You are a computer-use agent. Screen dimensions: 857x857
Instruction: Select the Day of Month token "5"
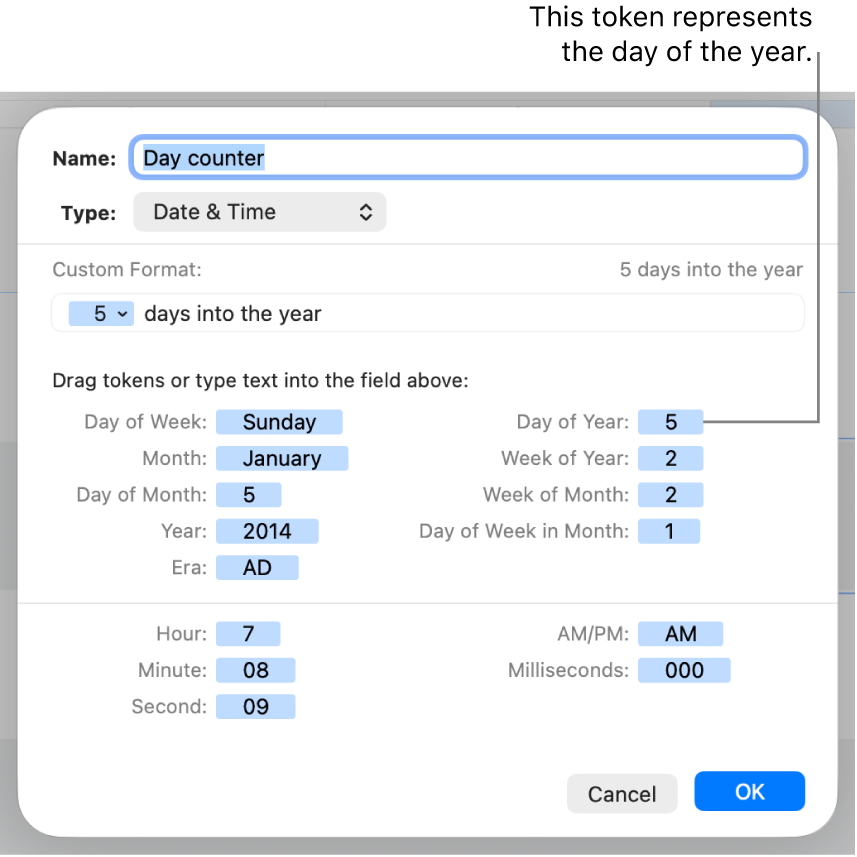click(248, 494)
